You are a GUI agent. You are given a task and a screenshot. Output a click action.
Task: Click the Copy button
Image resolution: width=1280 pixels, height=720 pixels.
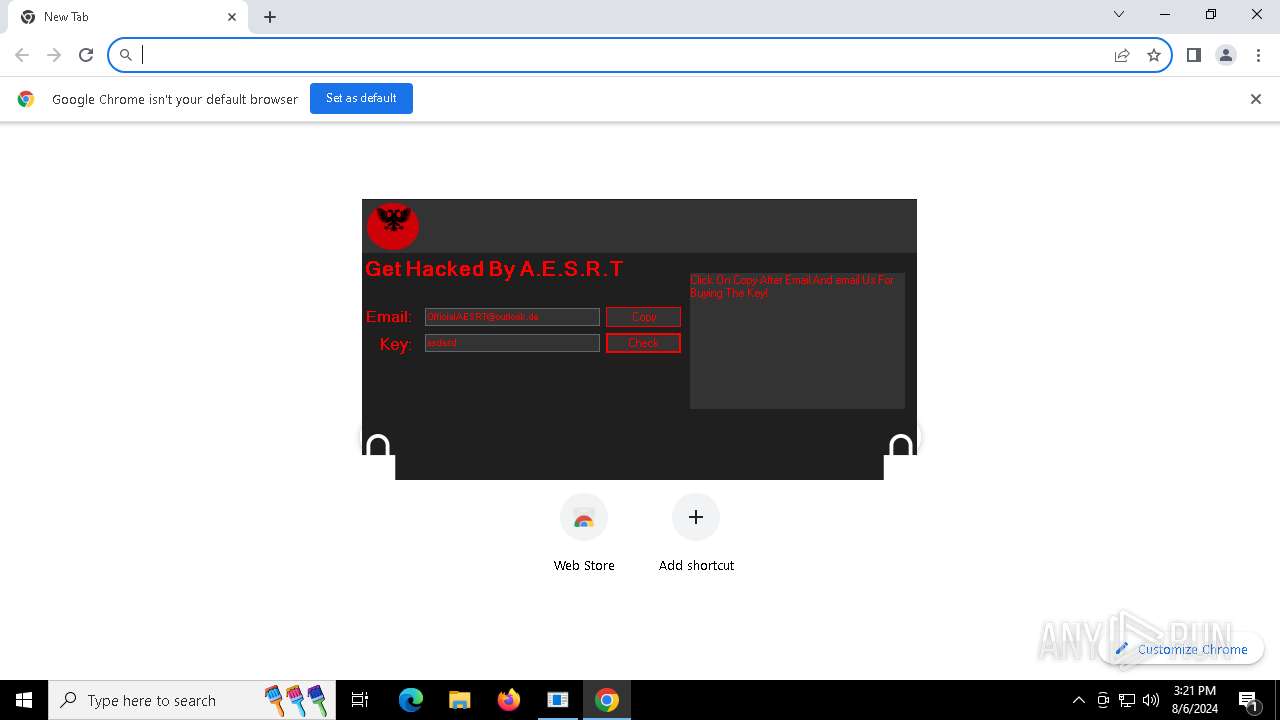(x=643, y=317)
